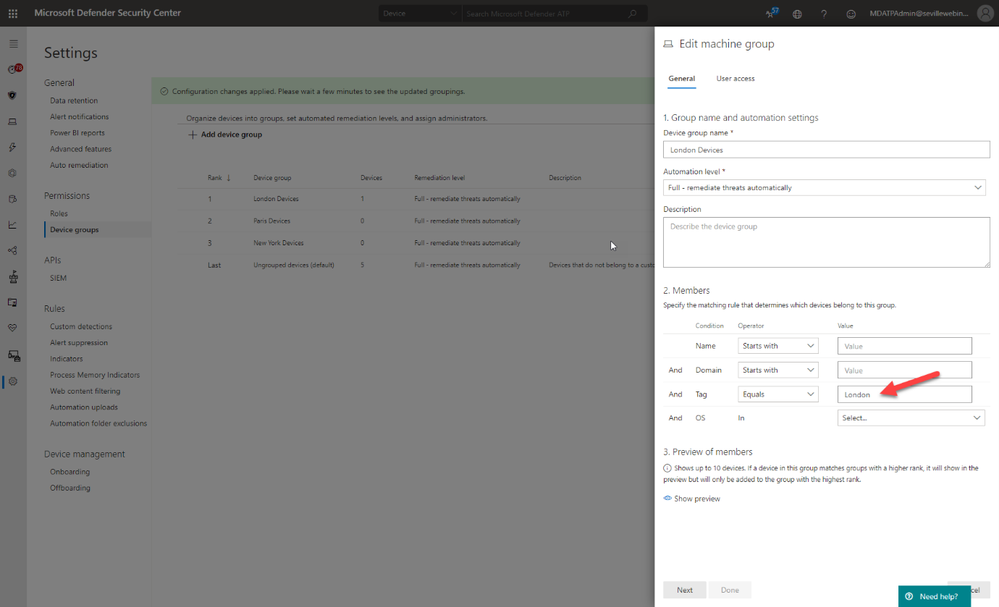
Task: Click the feedback smiley icon
Action: click(851, 13)
